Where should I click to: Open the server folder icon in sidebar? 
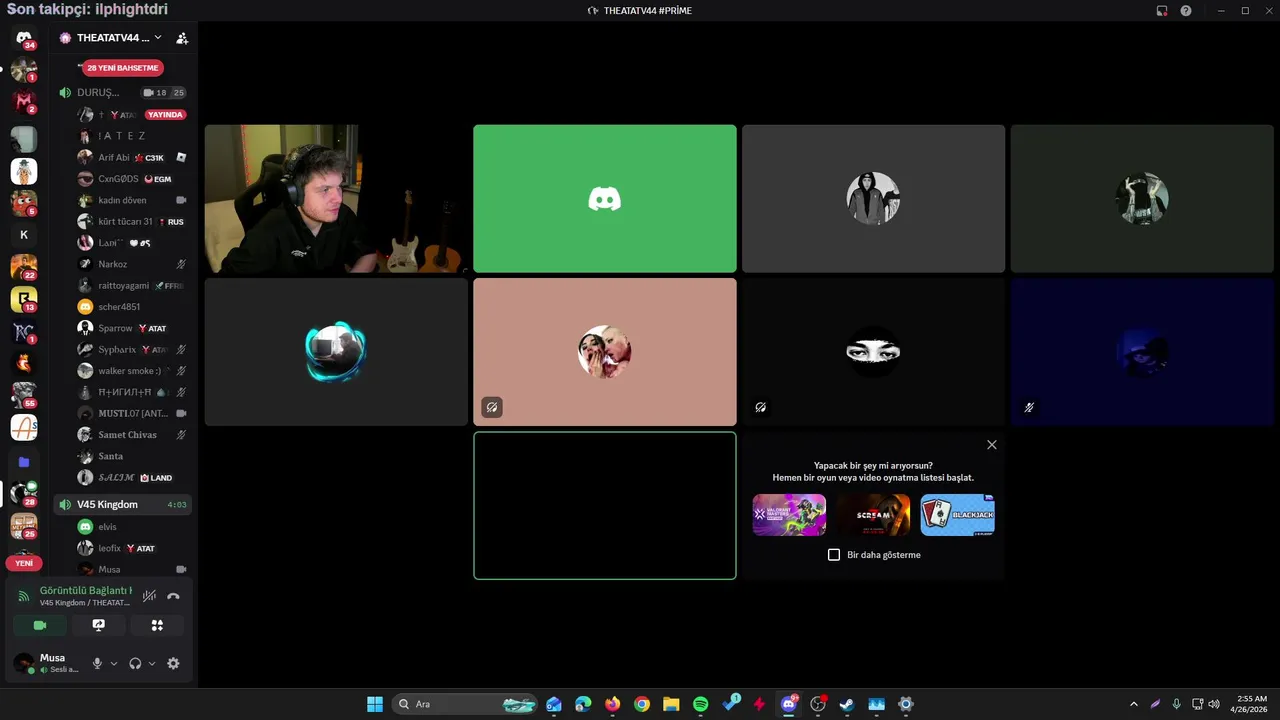point(24,462)
